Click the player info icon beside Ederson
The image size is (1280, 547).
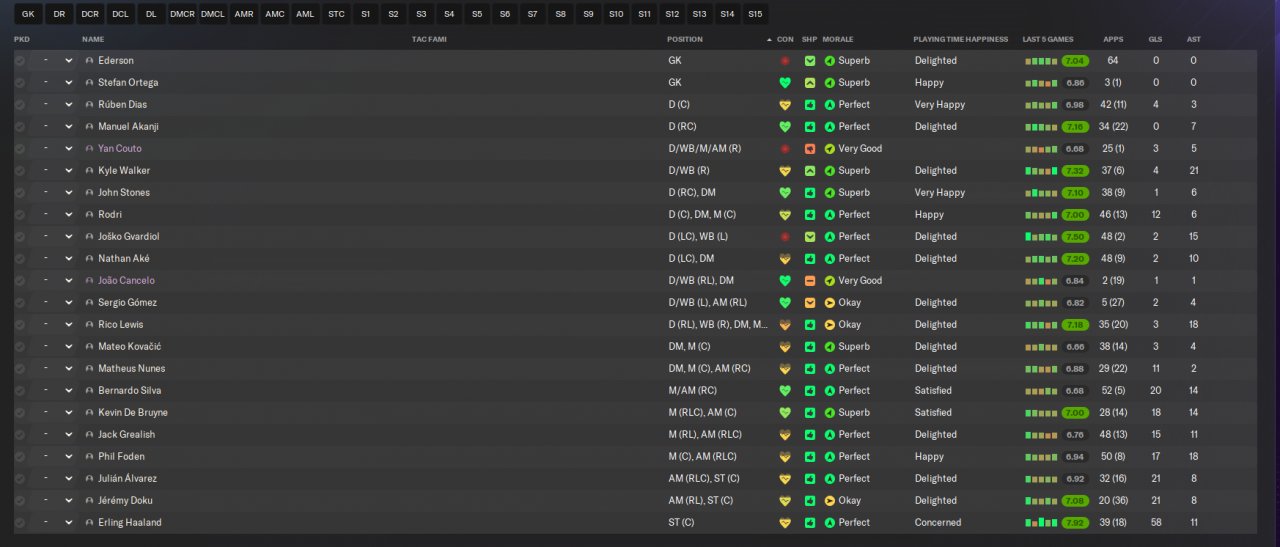[89, 61]
